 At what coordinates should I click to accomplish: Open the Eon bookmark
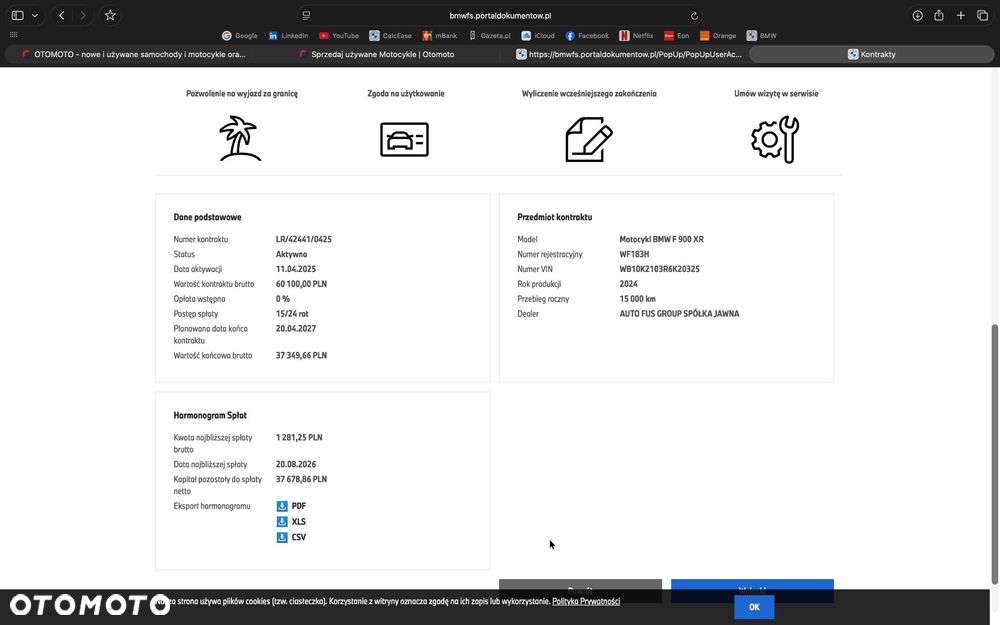677,36
